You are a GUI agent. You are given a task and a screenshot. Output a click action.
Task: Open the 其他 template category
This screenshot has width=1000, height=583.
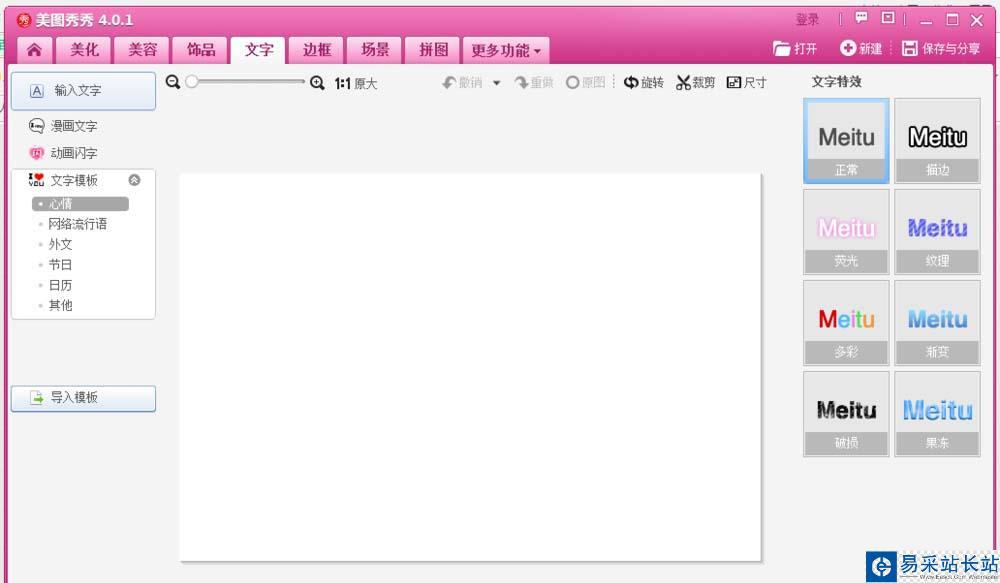point(60,306)
